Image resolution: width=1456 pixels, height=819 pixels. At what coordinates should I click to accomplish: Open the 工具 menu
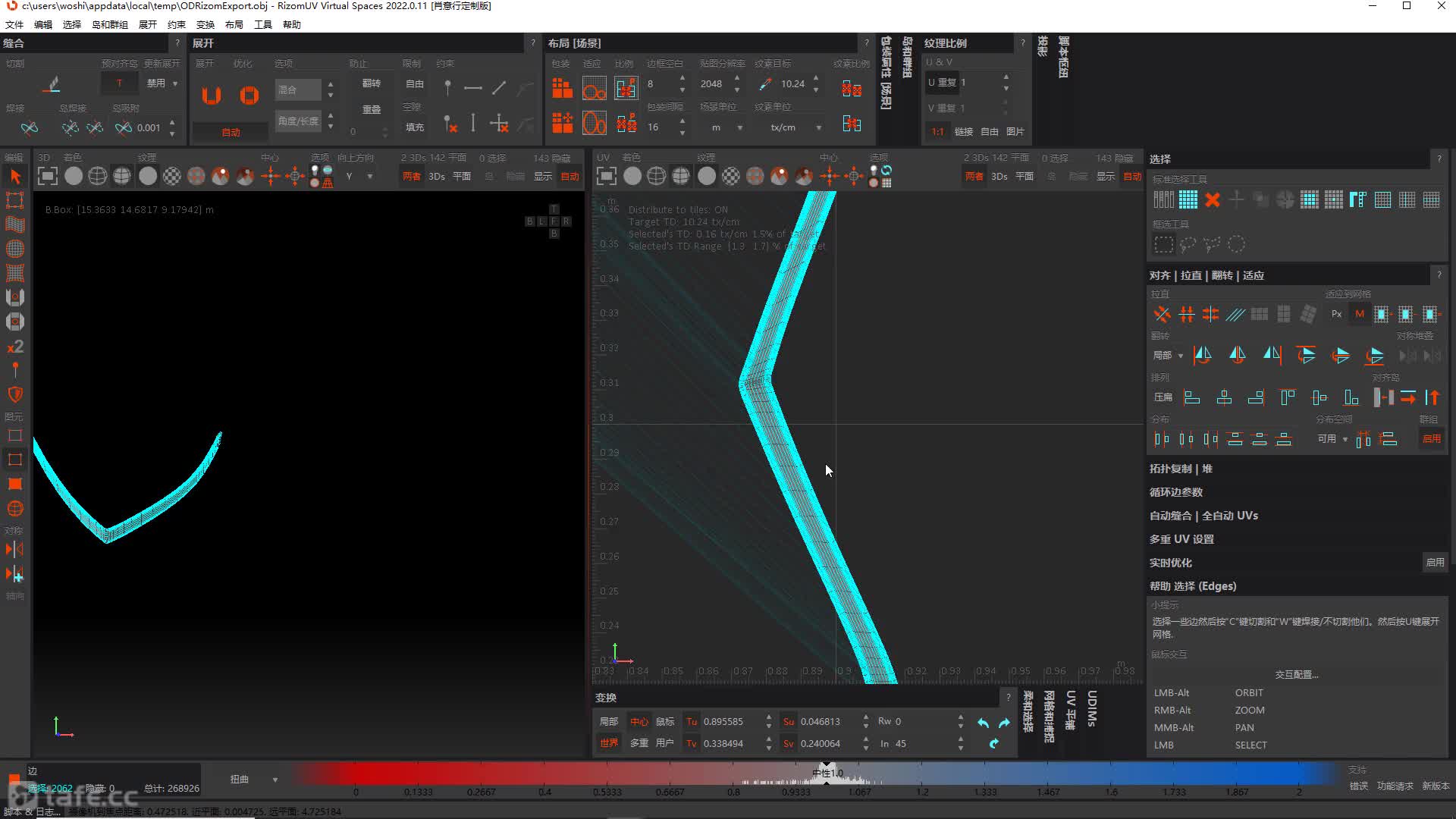[263, 24]
